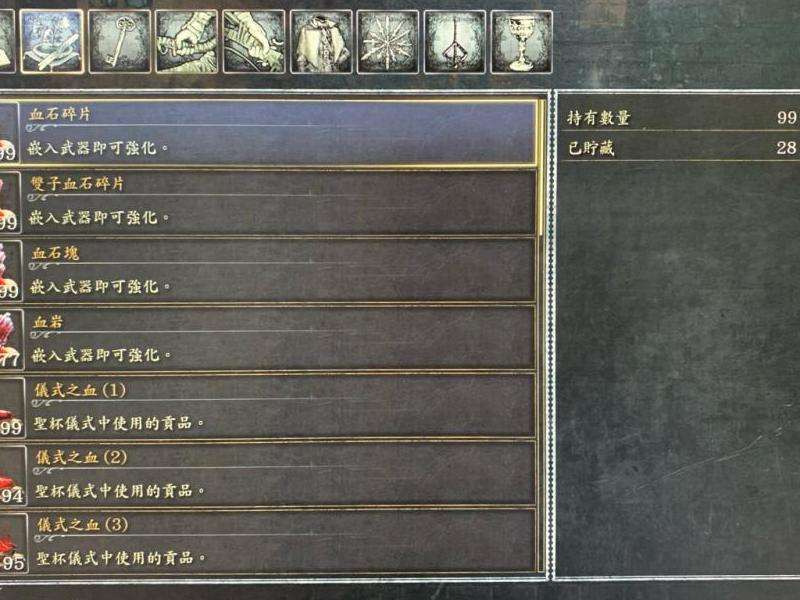Click the item list vertical scrollbar

(x=541, y=337)
